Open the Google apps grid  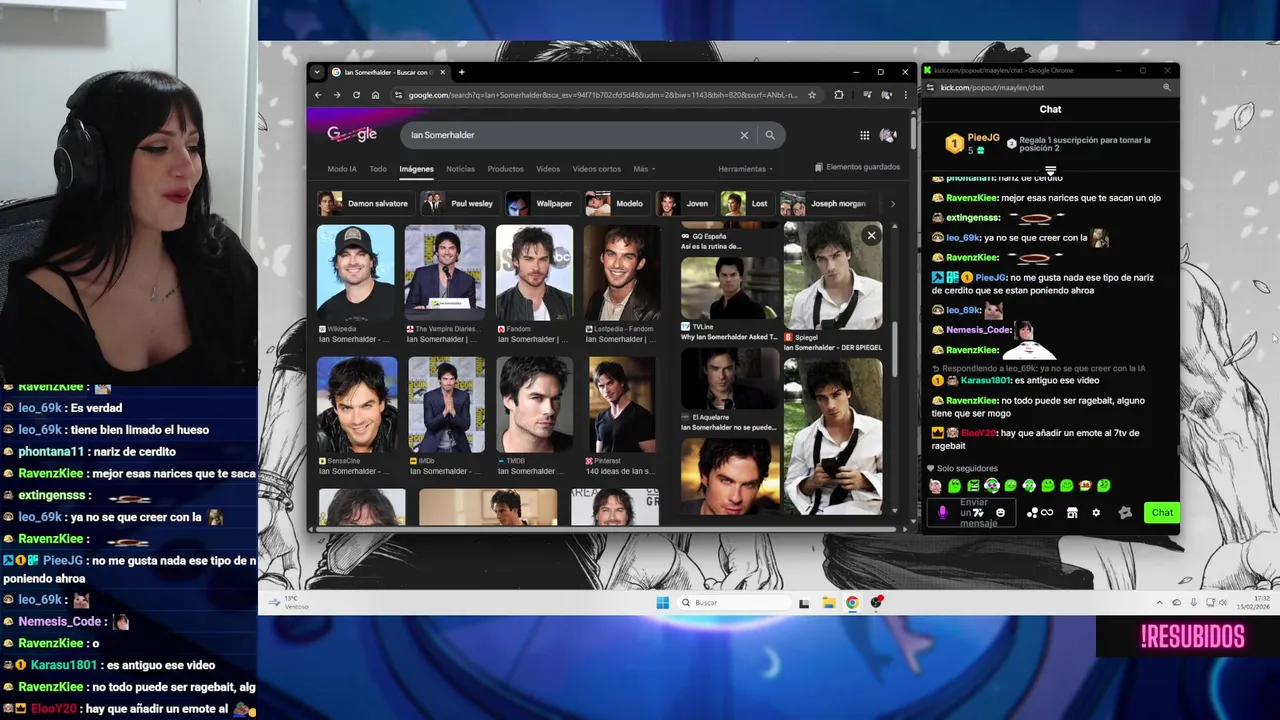(x=864, y=135)
